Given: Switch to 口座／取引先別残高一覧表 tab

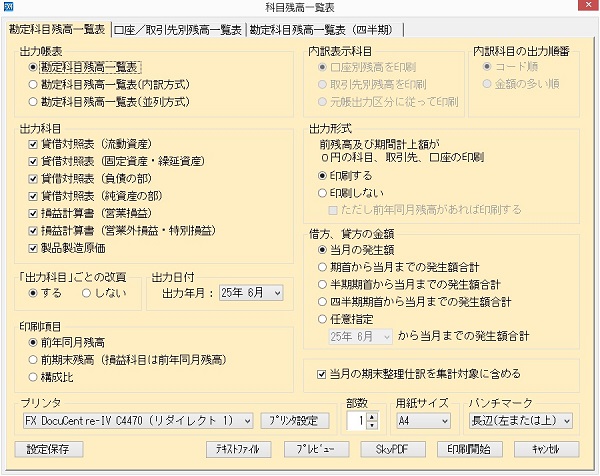Looking at the screenshot, I should click(178, 30).
